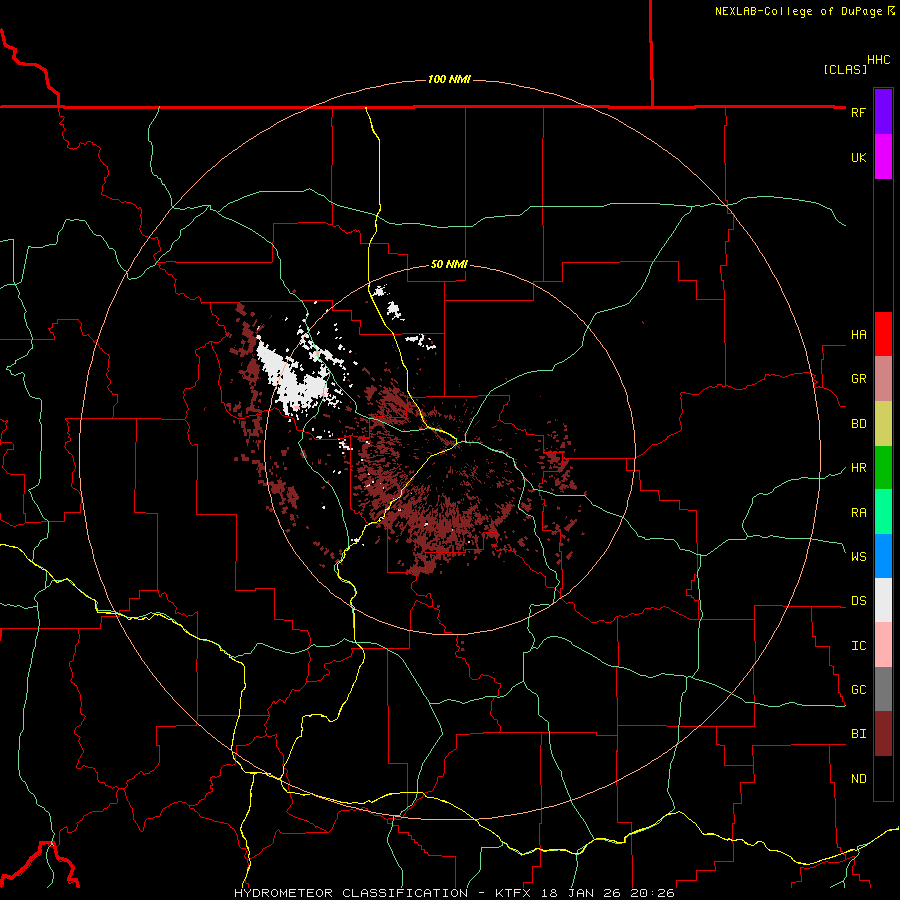
Task: Click the '[CLAS]' units label
Action: [845, 69]
